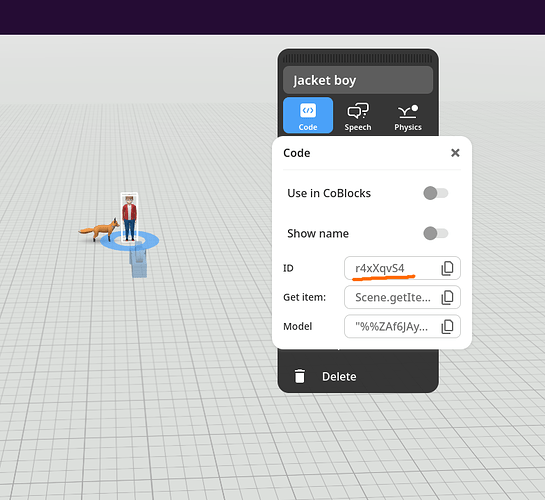
Task: Select the Jacket boy character in scene
Action: [x=129, y=218]
